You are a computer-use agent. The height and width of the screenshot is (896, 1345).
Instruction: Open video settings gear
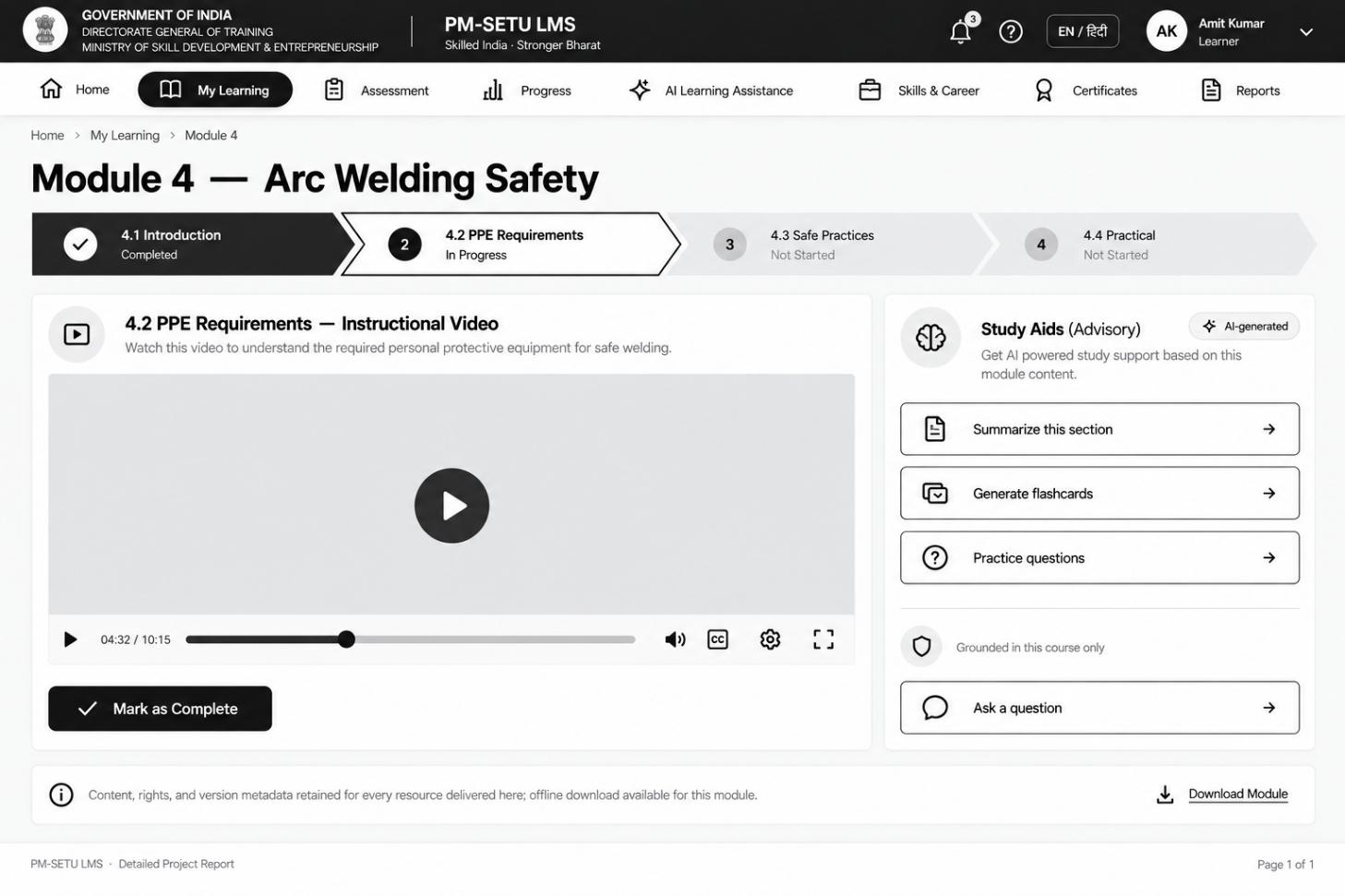770,639
